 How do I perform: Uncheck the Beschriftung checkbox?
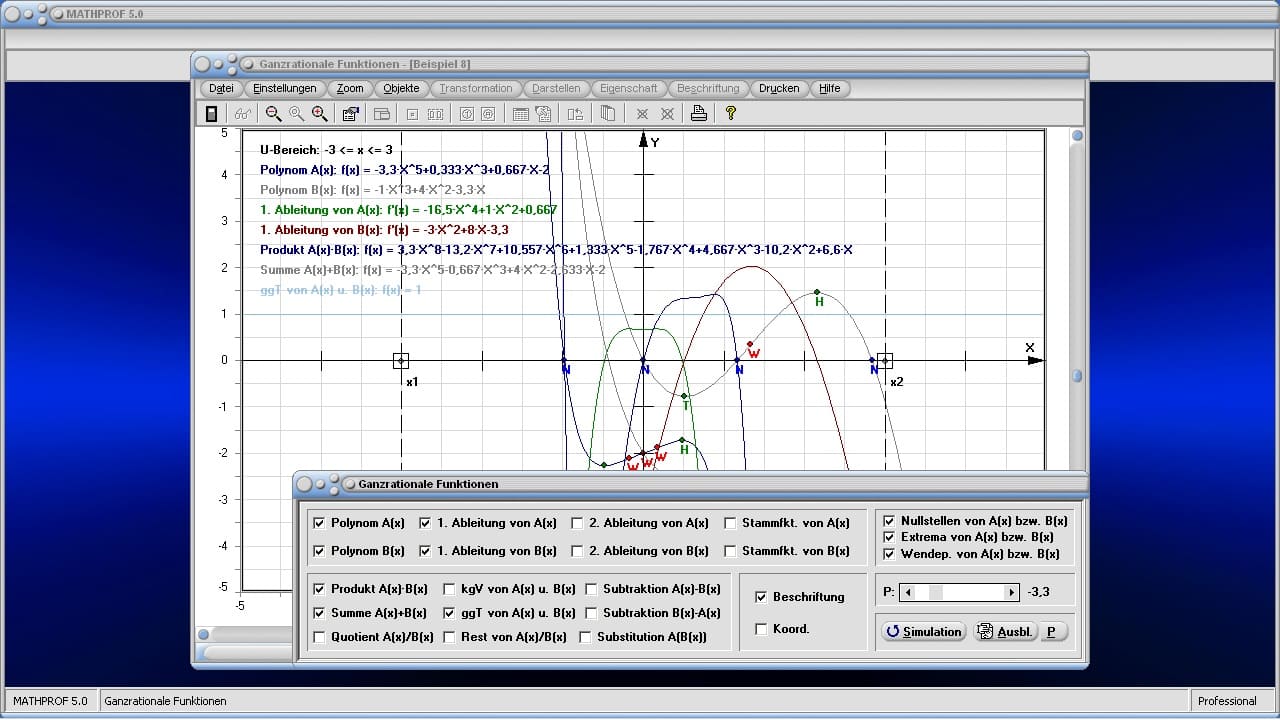761,597
